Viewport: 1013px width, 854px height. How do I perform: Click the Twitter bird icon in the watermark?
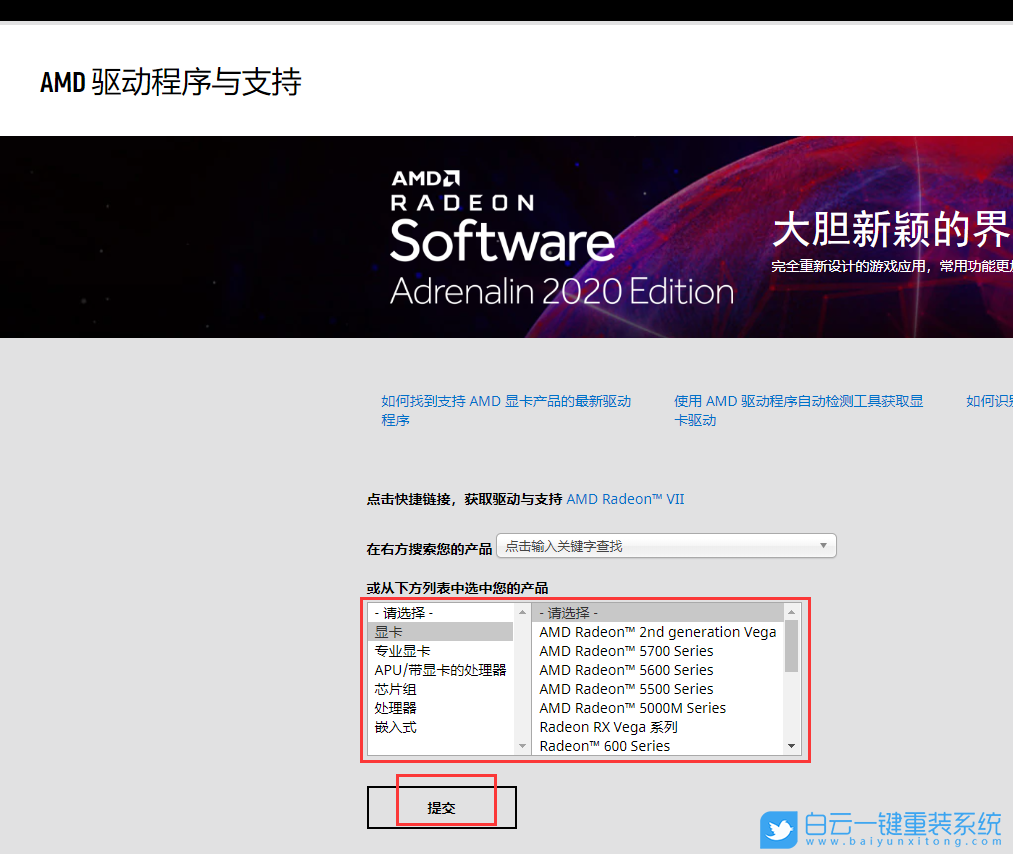click(x=779, y=829)
